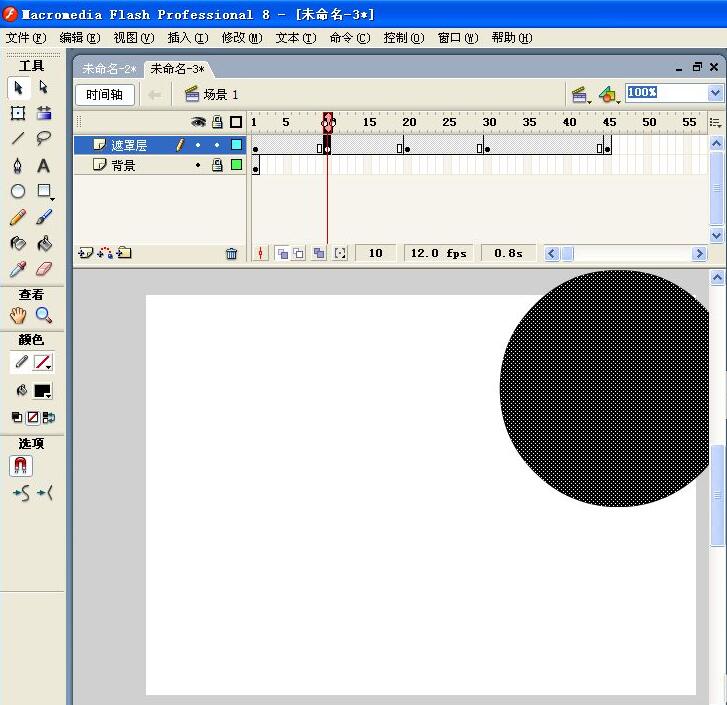Click the Center Frame icon

click(261, 253)
